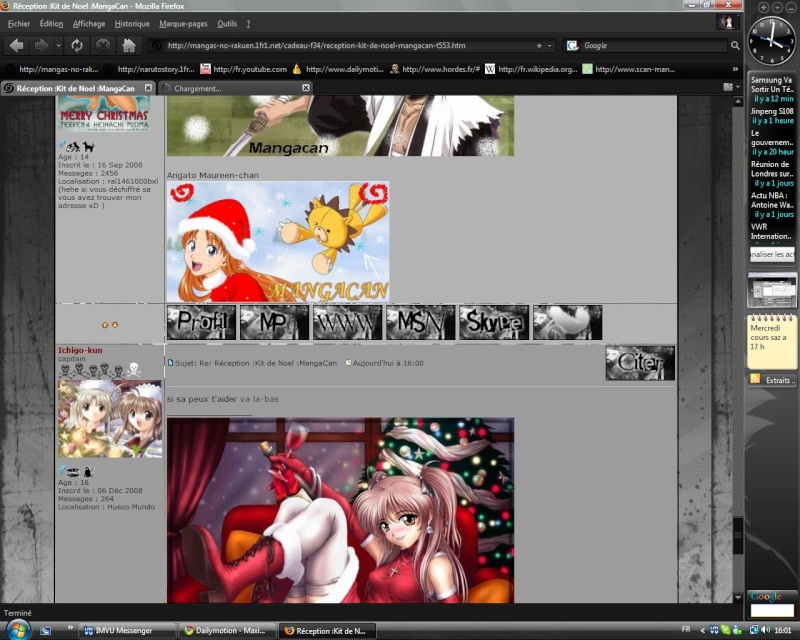Open the fr.youtube.com bookmark

[244, 69]
